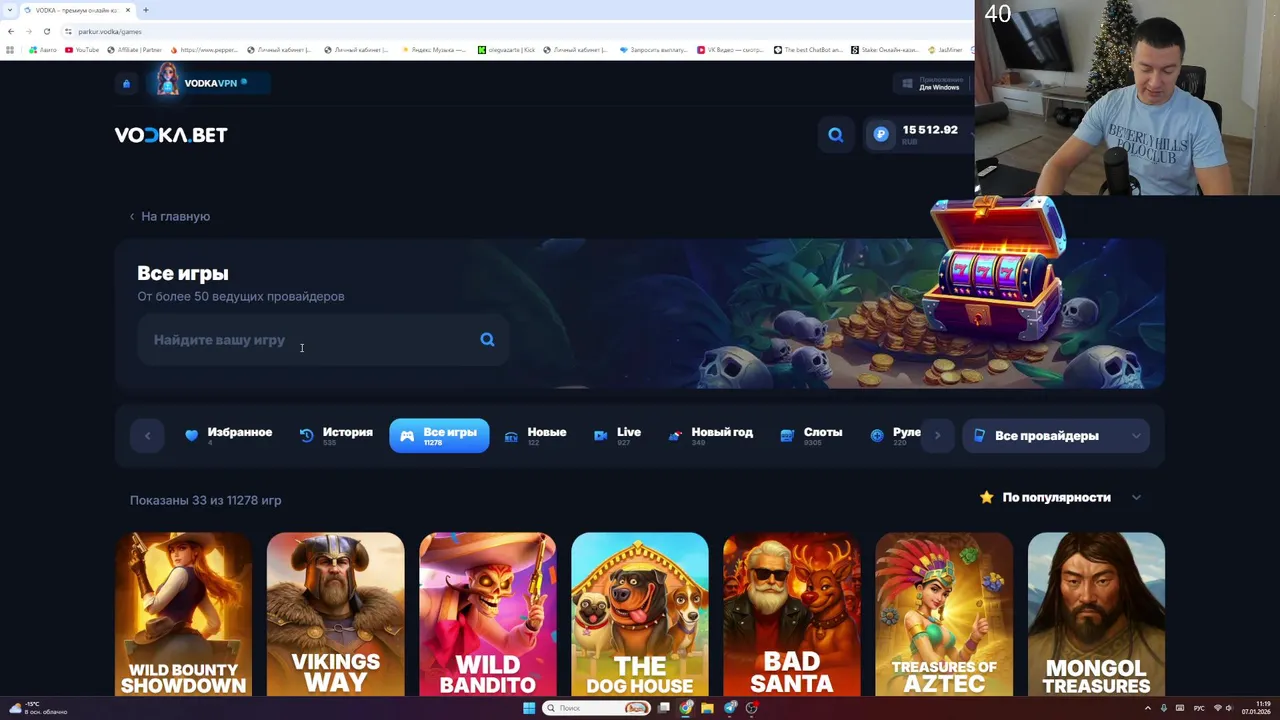Open Vikings Way game
Screen dimensions: 1280x720
coord(336,614)
